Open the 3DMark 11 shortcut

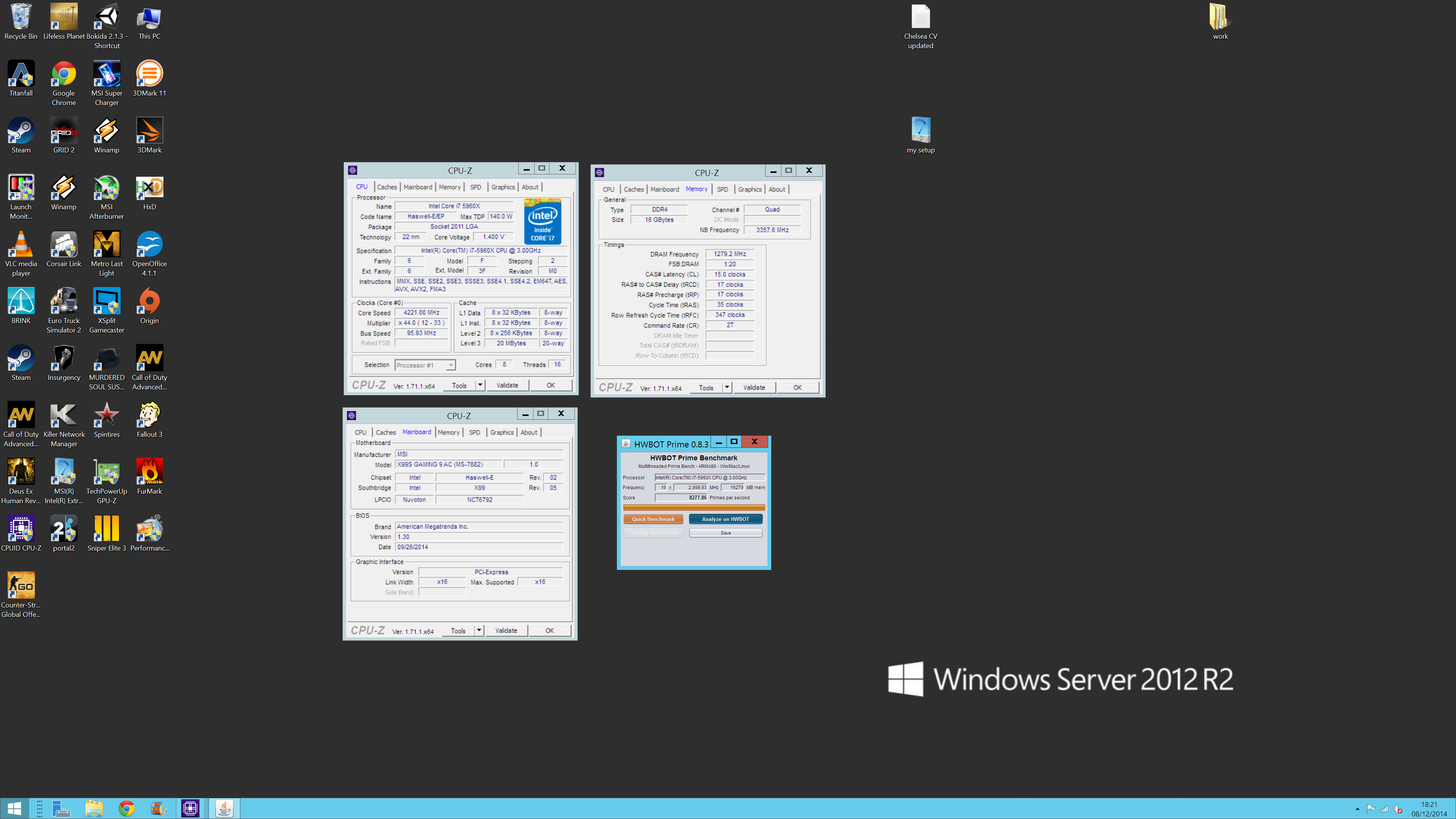149,78
